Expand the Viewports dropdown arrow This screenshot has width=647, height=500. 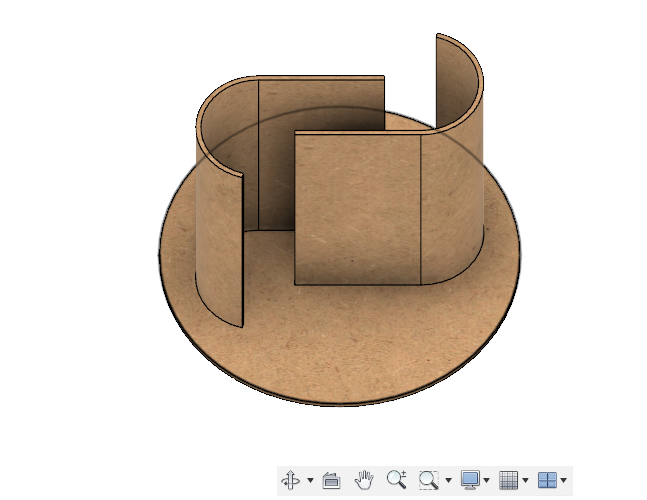click(564, 480)
